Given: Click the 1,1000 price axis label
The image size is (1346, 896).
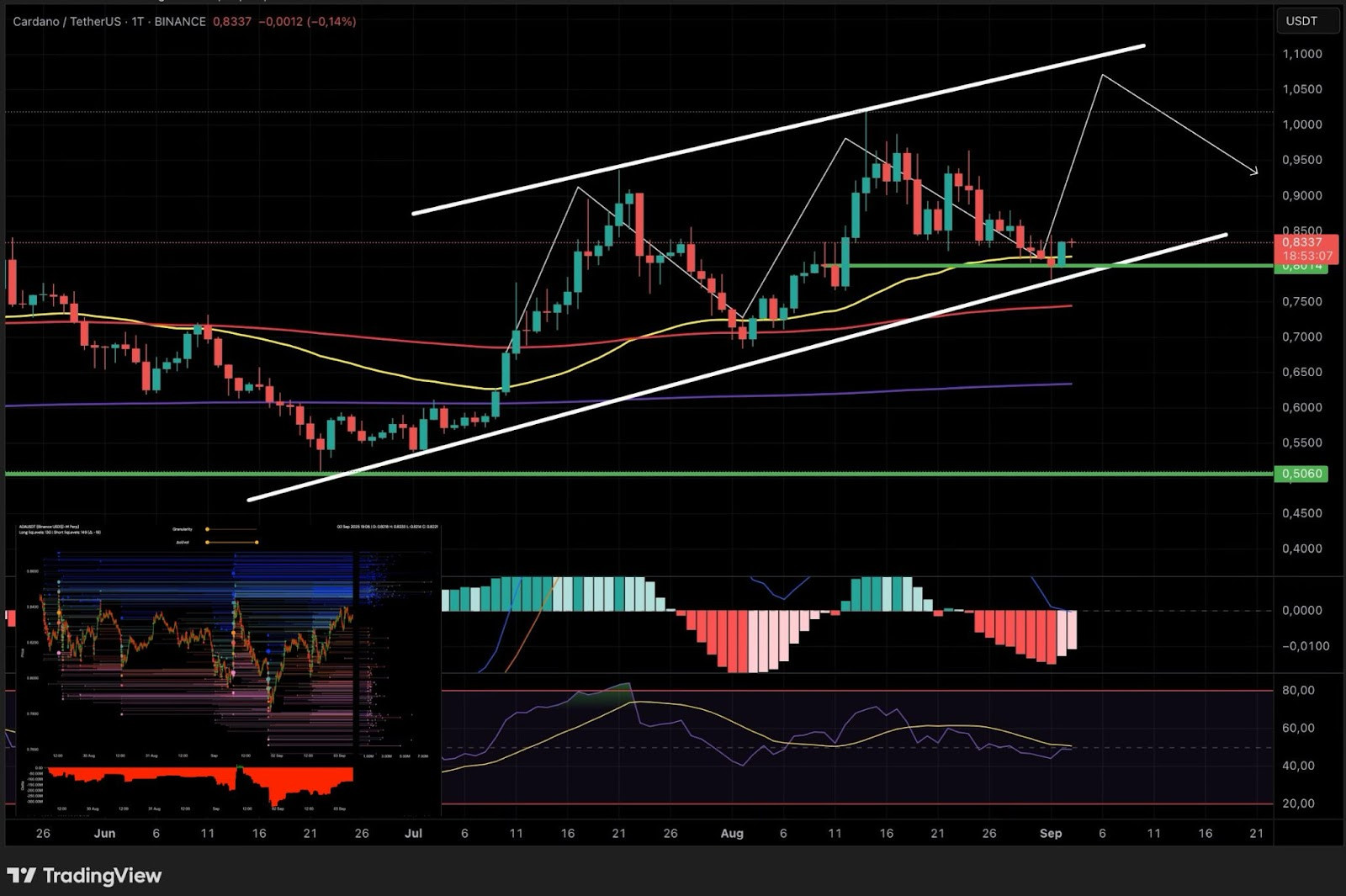Looking at the screenshot, I should 1301,54.
